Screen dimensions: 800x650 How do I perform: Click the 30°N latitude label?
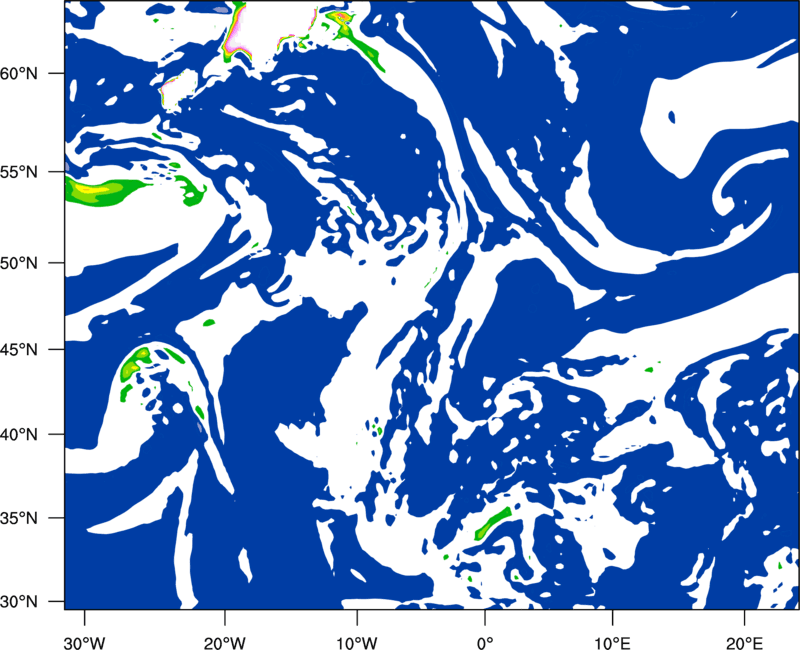pos(19,602)
